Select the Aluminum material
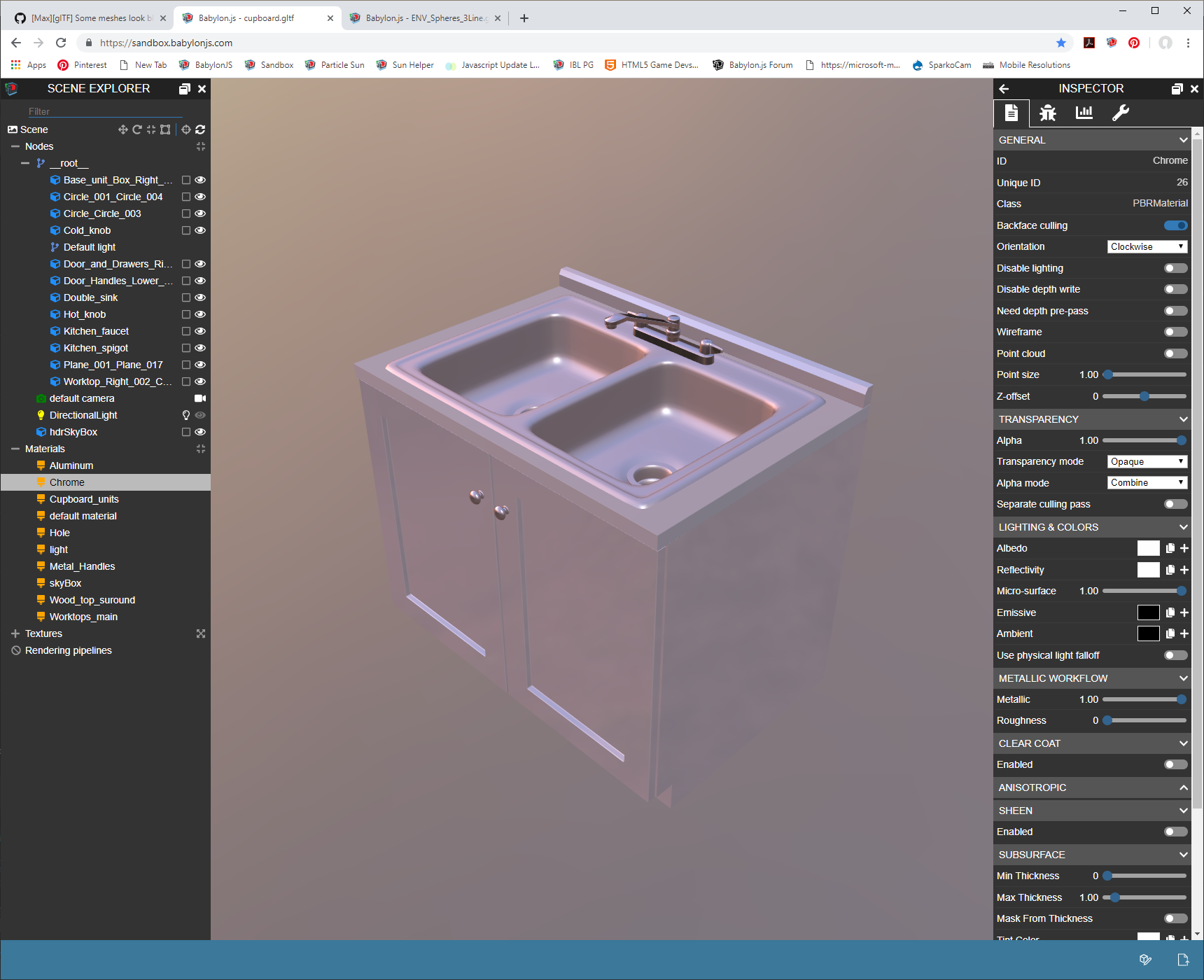Image resolution: width=1204 pixels, height=980 pixels. click(x=71, y=465)
